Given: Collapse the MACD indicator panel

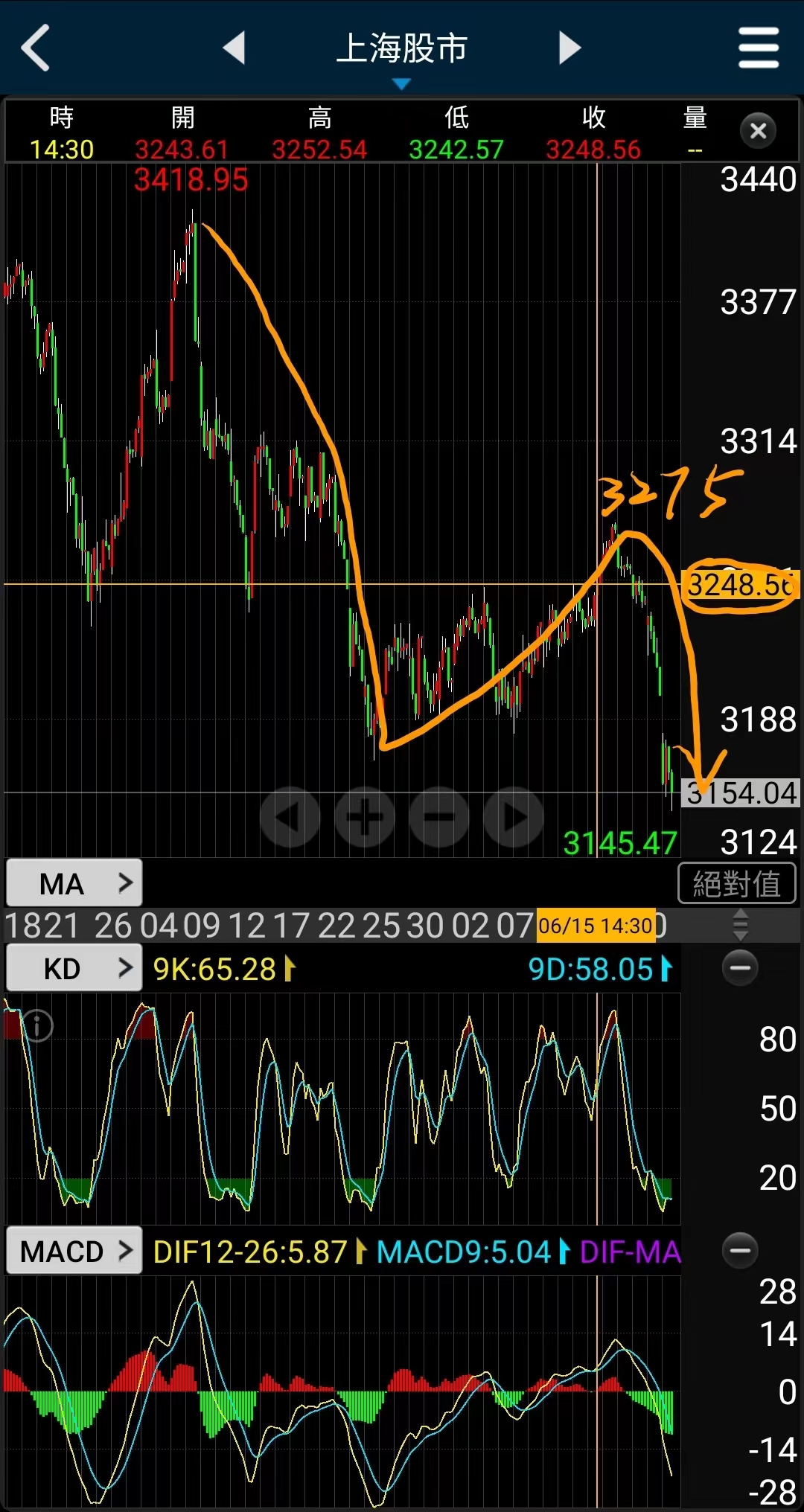Looking at the screenshot, I should pyautogui.click(x=740, y=1250).
